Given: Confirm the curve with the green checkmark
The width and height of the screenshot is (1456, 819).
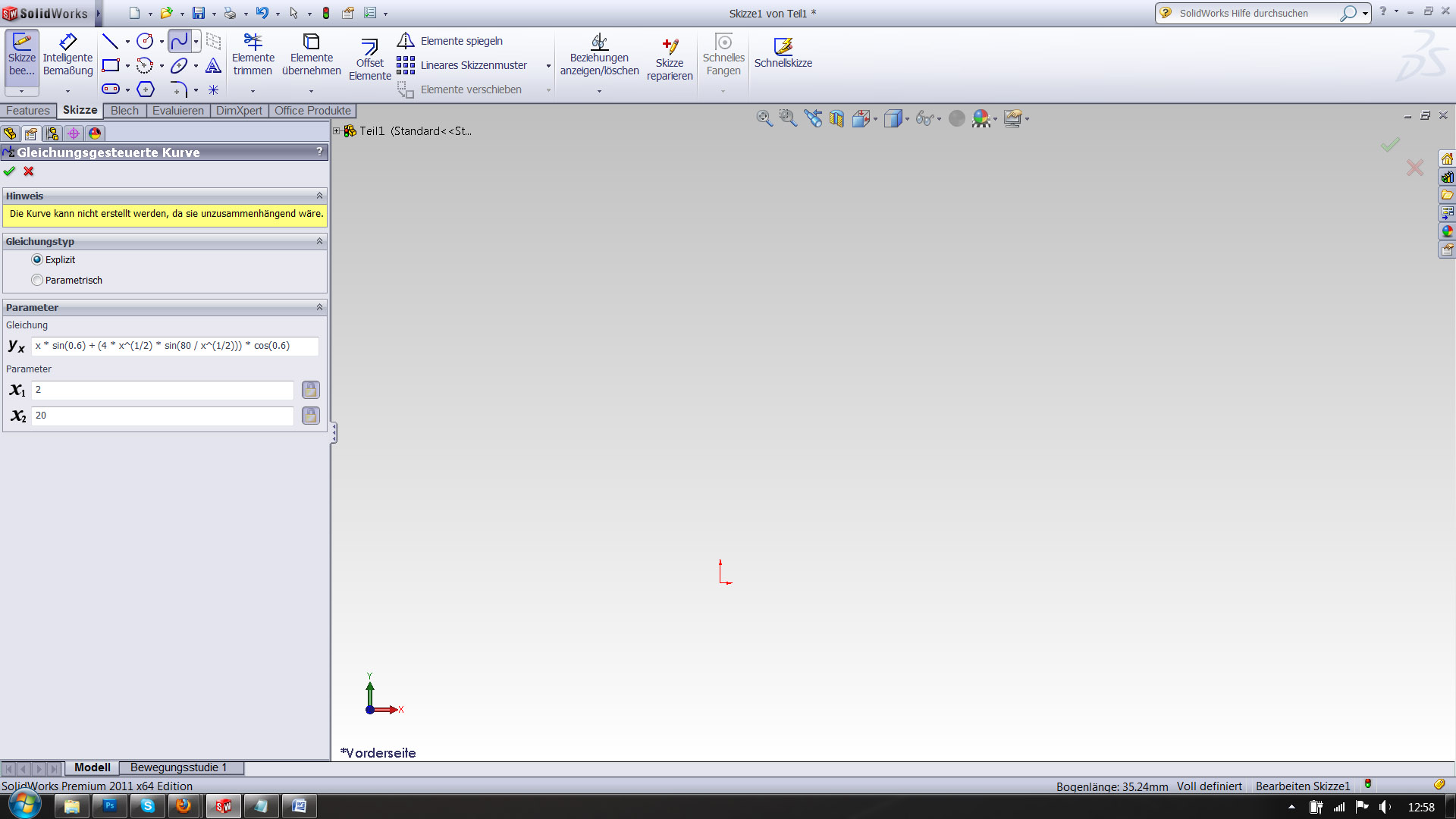Looking at the screenshot, I should (10, 171).
